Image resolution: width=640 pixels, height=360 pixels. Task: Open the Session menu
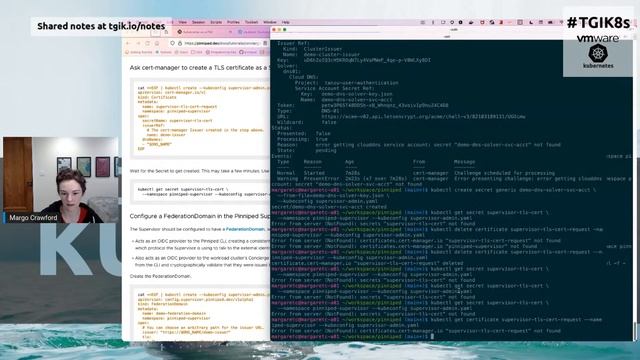pyautogui.click(x=198, y=22)
